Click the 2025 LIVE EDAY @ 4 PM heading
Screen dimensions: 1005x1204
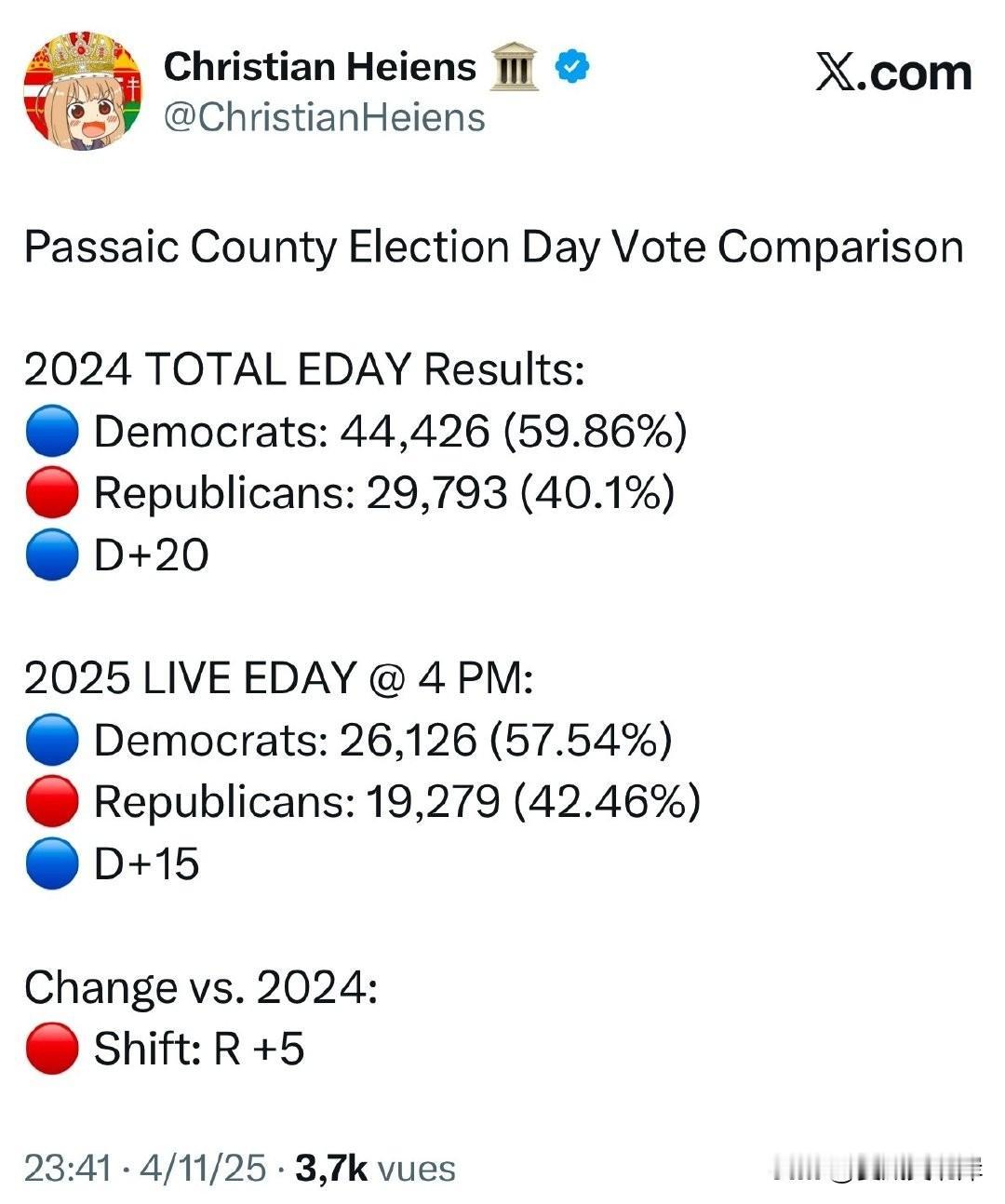278,678
